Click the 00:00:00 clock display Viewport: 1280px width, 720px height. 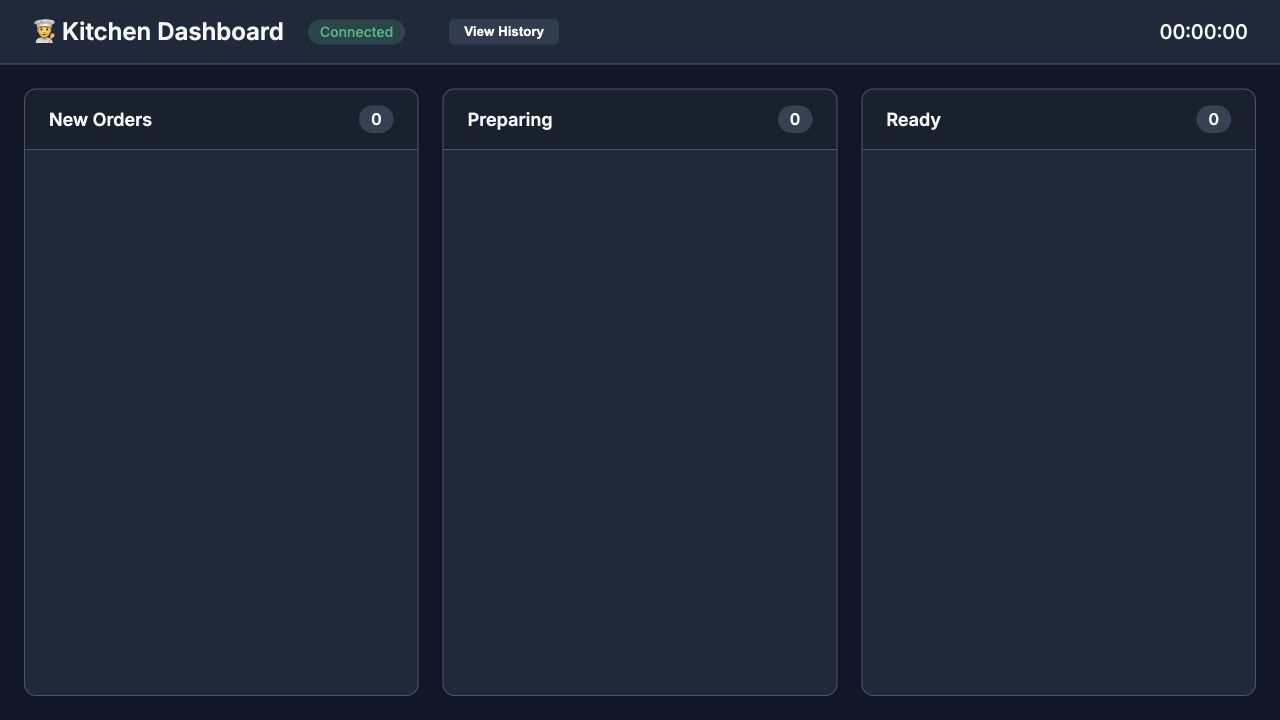click(1203, 32)
